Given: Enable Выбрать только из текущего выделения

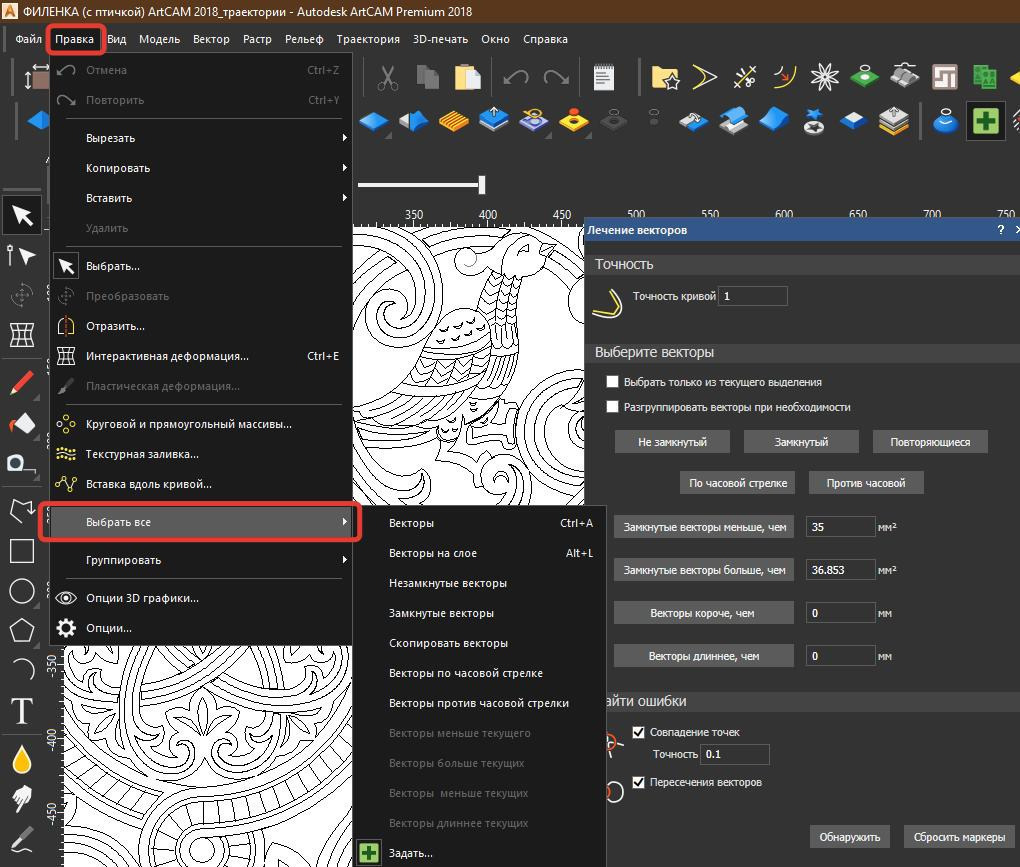Looking at the screenshot, I should 612,382.
